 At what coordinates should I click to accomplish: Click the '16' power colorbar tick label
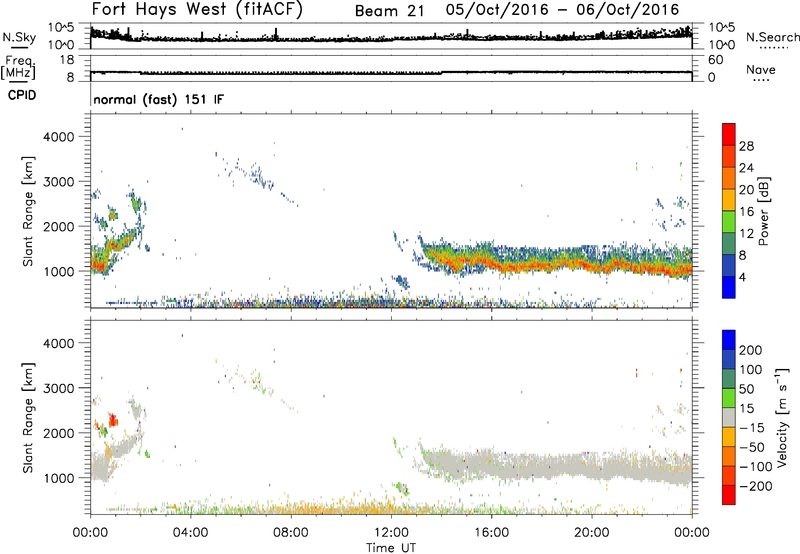click(746, 212)
